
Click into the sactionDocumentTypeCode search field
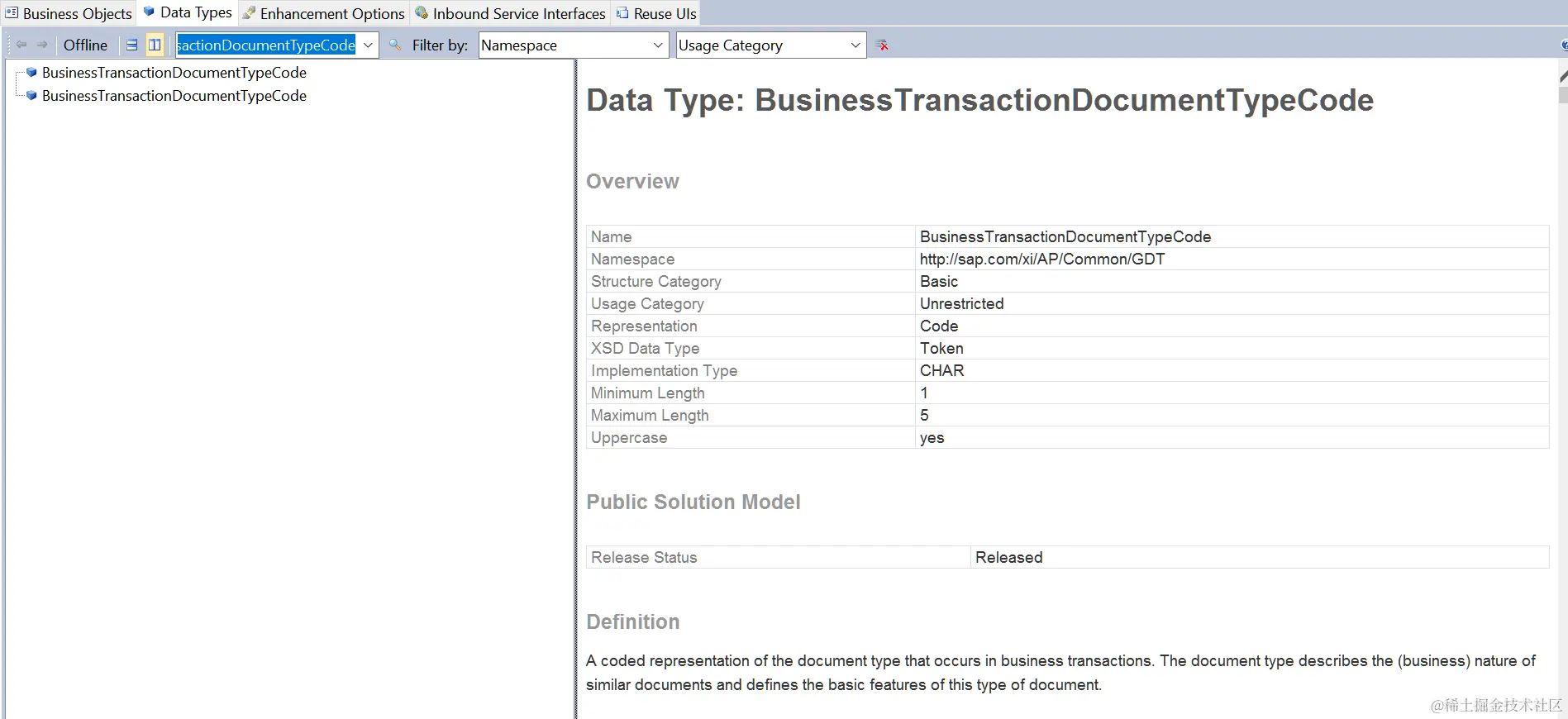coord(266,45)
